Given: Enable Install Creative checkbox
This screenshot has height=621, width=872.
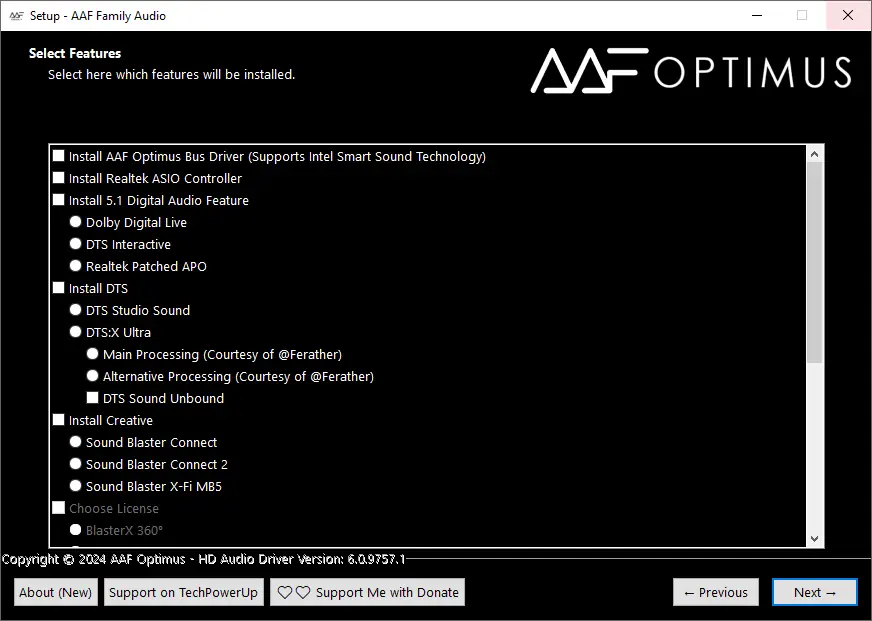Looking at the screenshot, I should click(58, 420).
